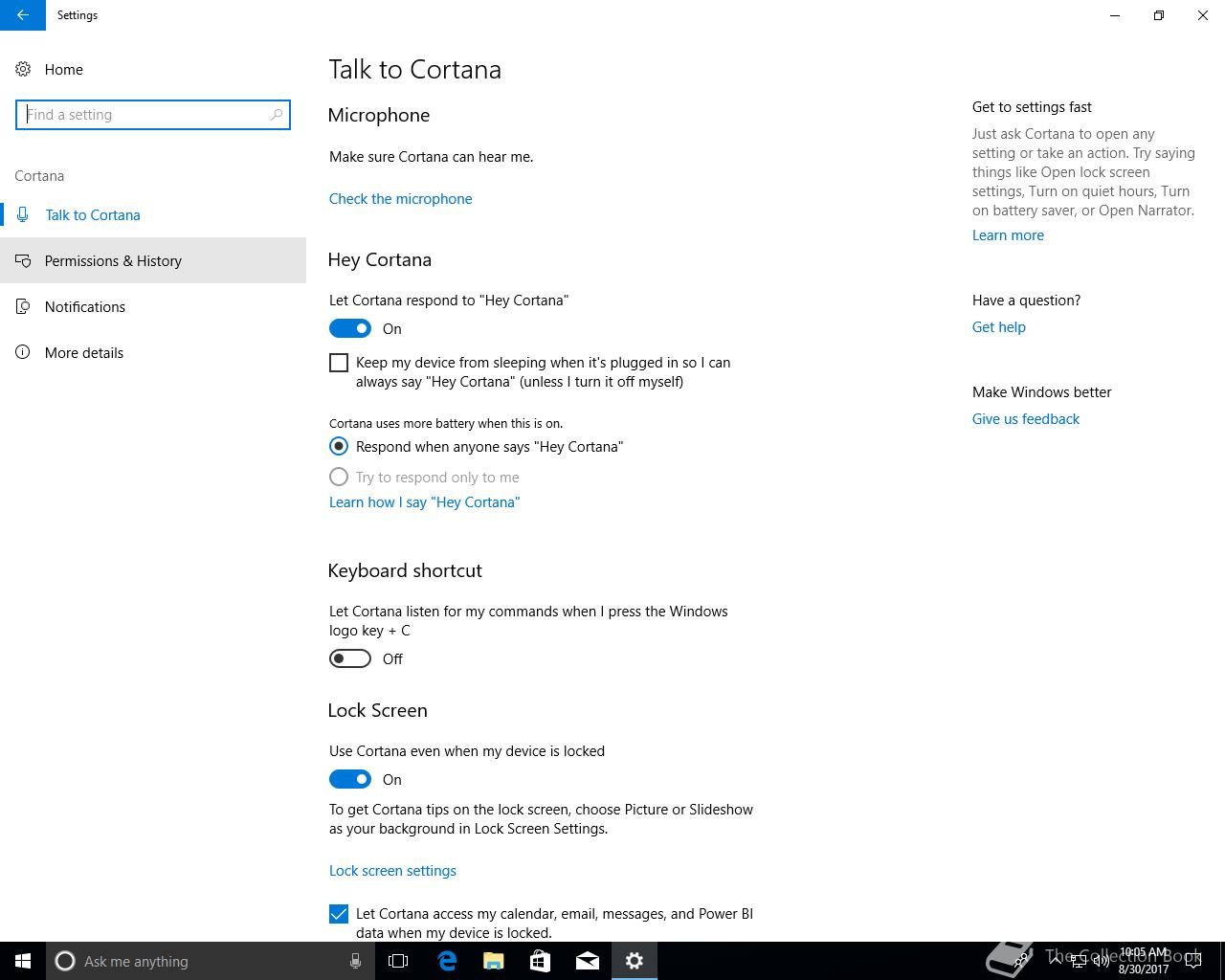This screenshot has height=980, width=1225.
Task: Click the taskbar clock and date
Action: [x=1144, y=961]
